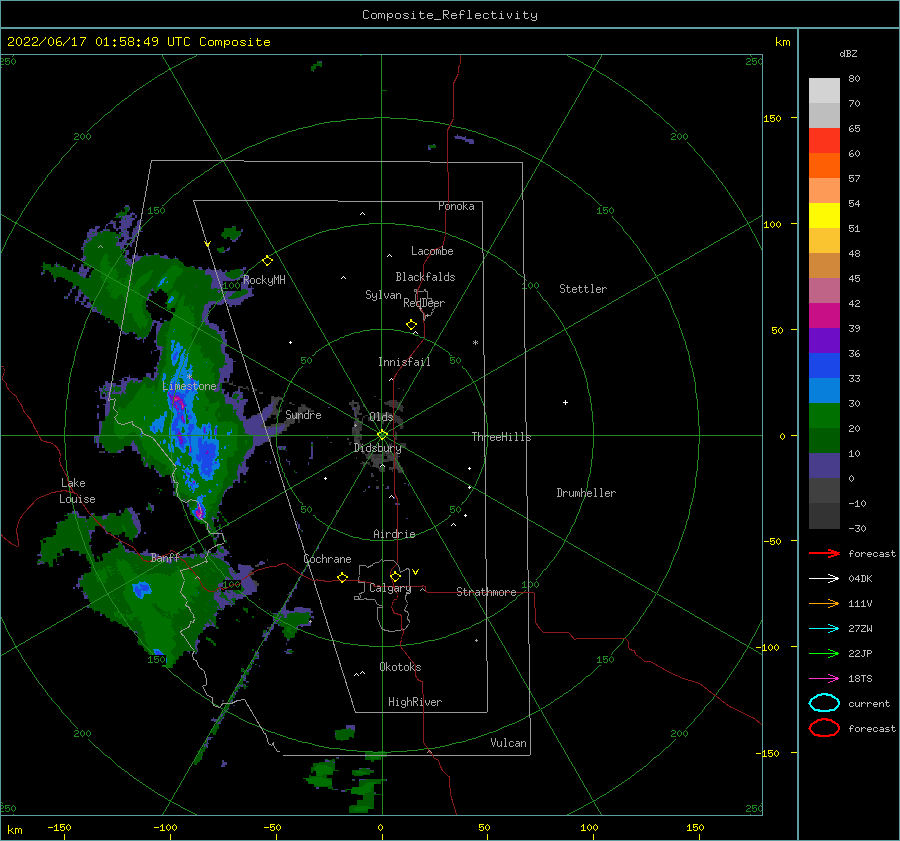This screenshot has width=900, height=841.
Task: Click the RedDeer city label
Action: tap(424, 303)
